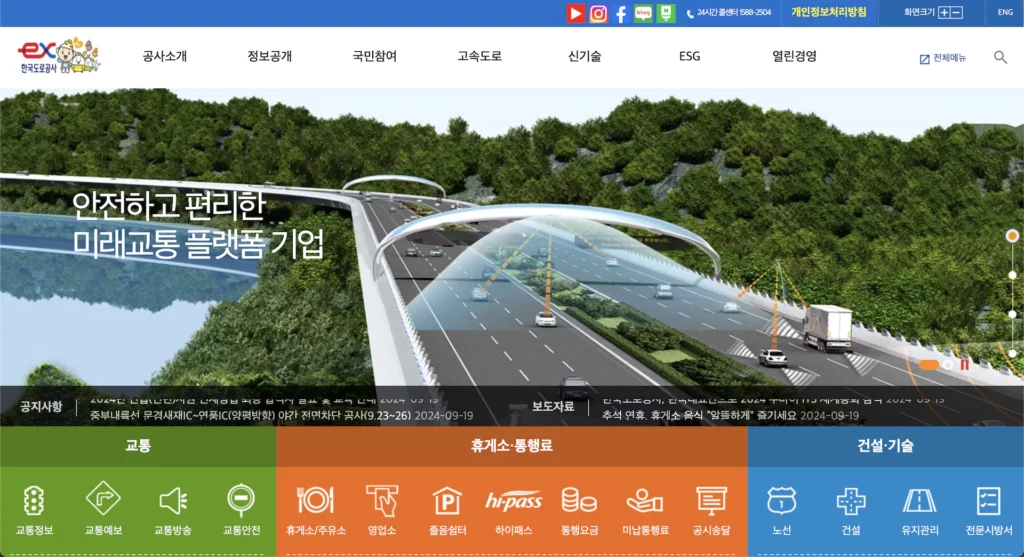The height and width of the screenshot is (557, 1024).
Task: Expand the 열린경영 menu
Action: tap(794, 57)
